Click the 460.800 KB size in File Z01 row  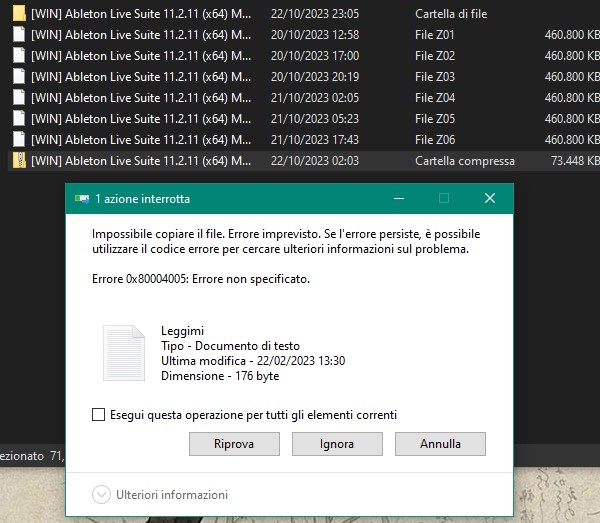[x=572, y=35]
